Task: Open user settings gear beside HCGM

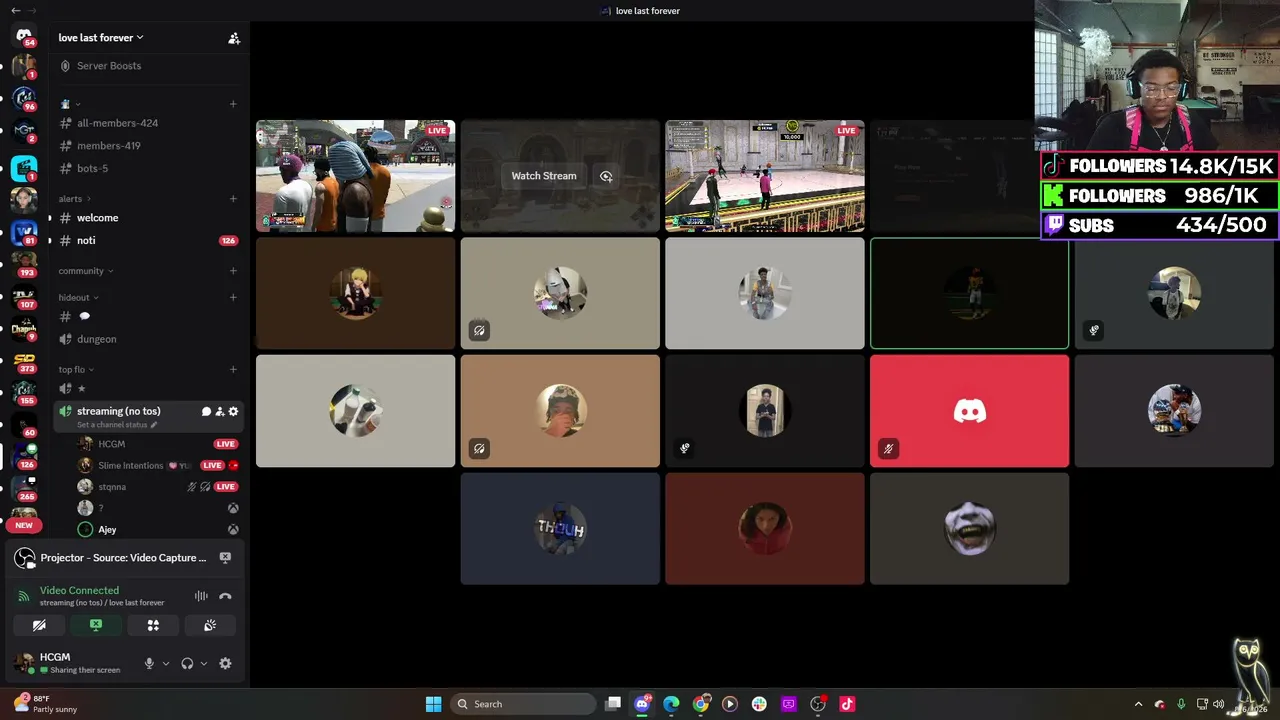Action: (225, 663)
